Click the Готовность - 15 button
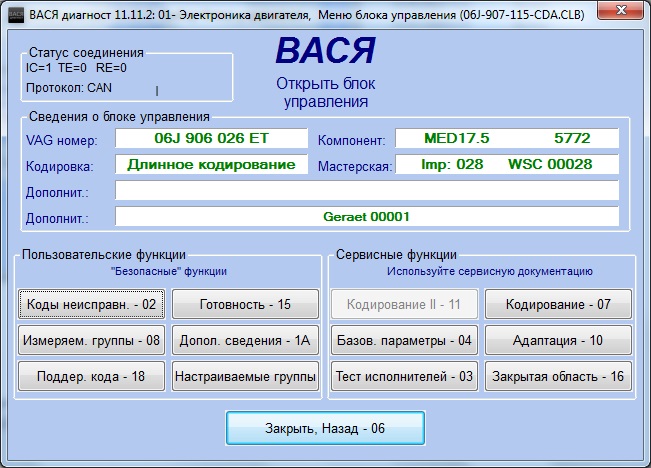The width and height of the screenshot is (651, 468). point(245,304)
